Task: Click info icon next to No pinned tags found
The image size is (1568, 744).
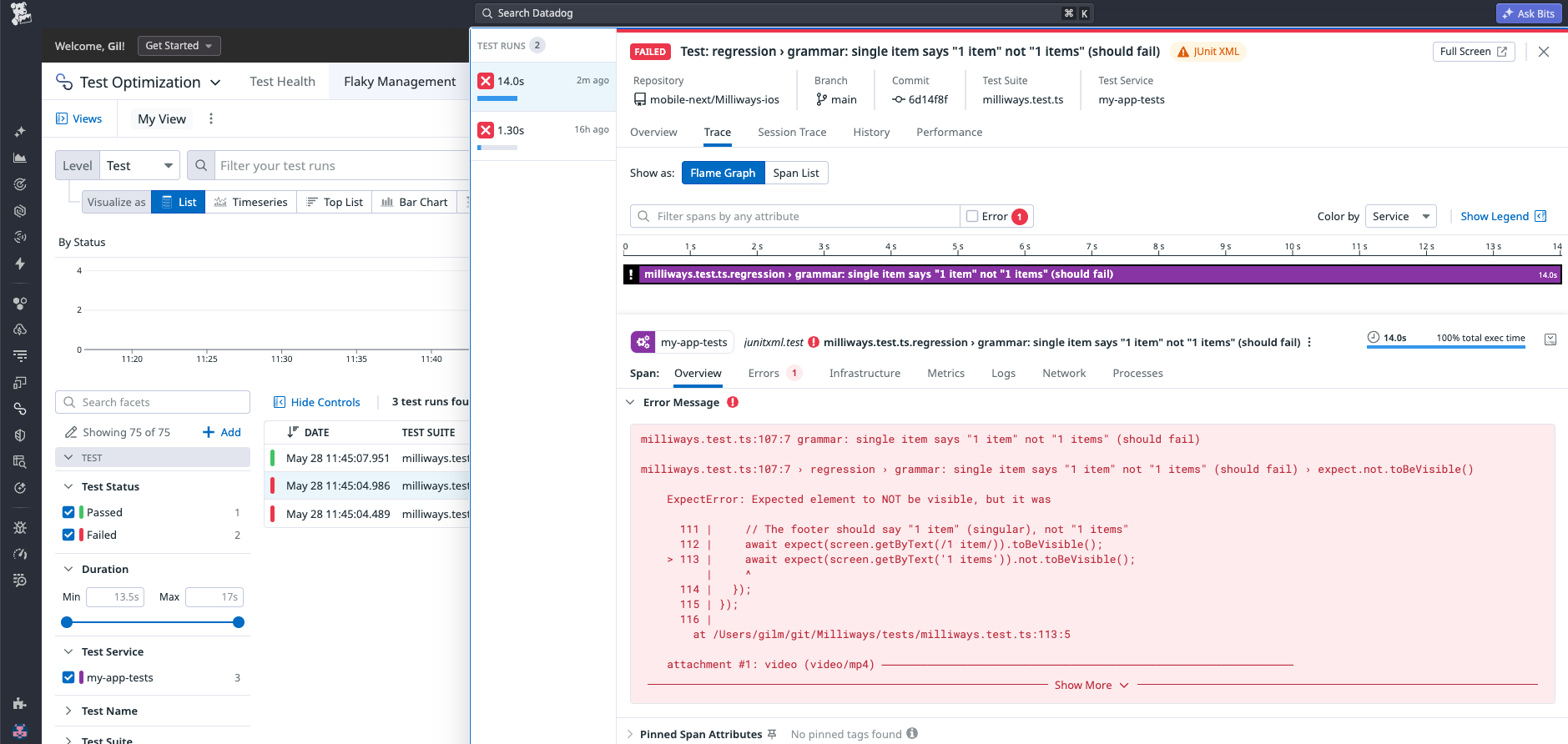Action: pyautogui.click(x=912, y=734)
